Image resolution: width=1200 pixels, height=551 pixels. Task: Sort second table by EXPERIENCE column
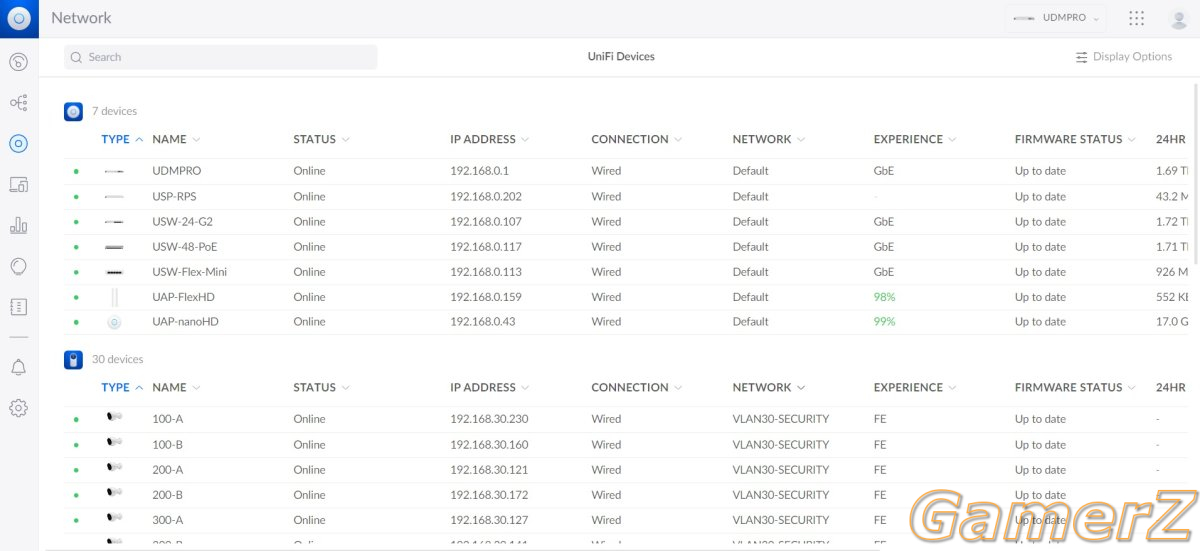pos(915,387)
